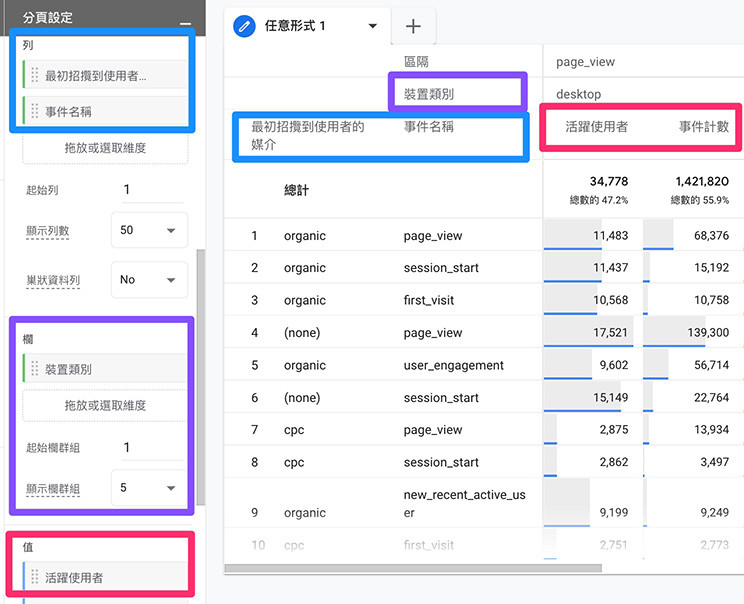Click organic in row 1
744x604 pixels.
(x=305, y=236)
